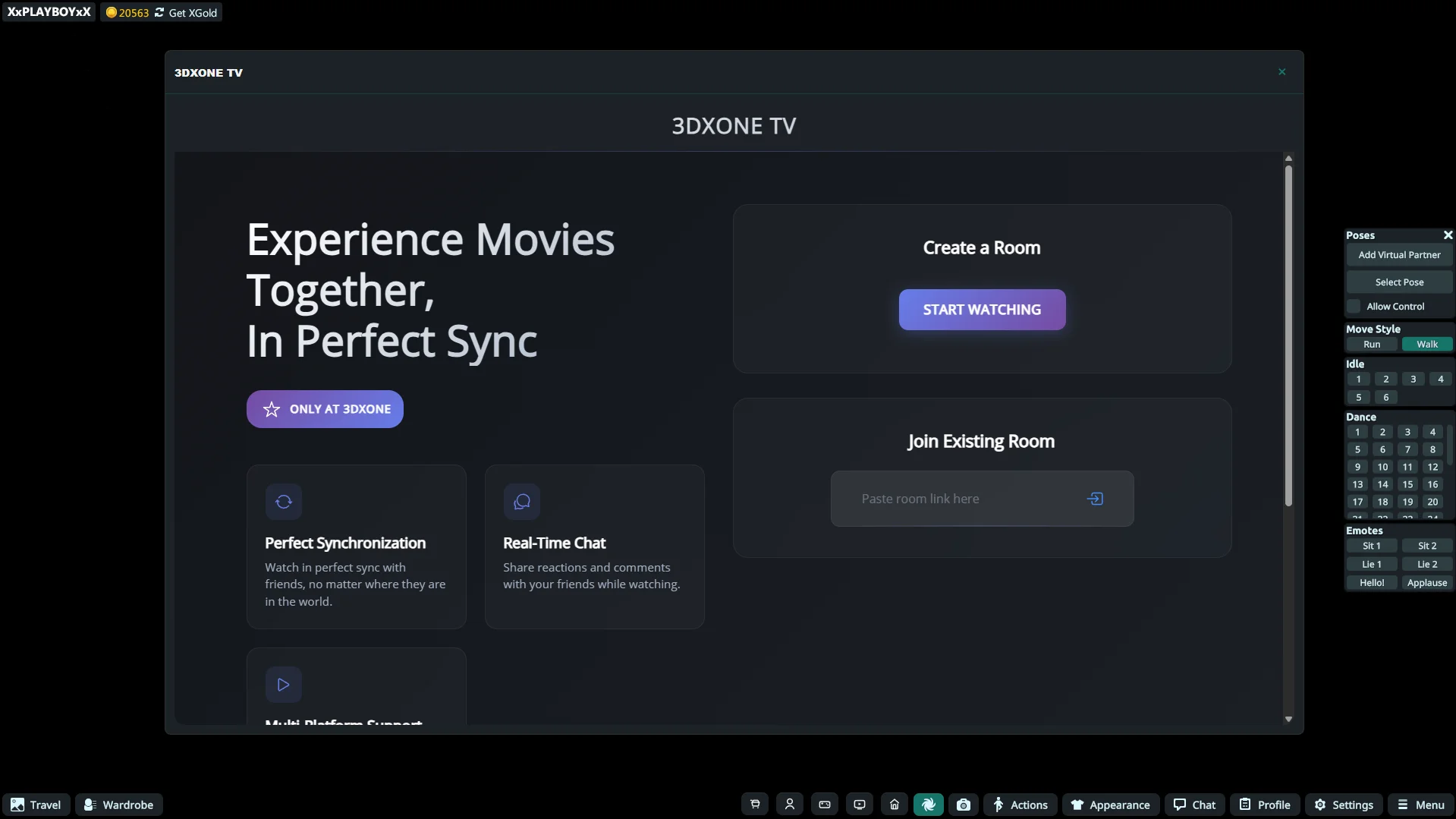Play the Applause emote
The width and height of the screenshot is (1456, 819).
point(1427,583)
